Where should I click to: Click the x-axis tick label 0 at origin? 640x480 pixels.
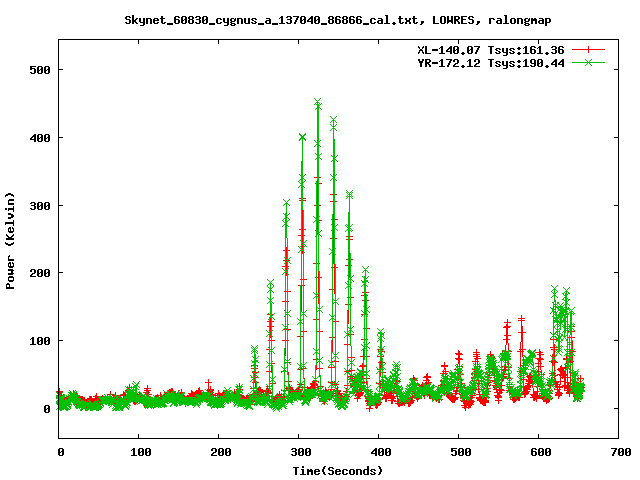(61, 452)
